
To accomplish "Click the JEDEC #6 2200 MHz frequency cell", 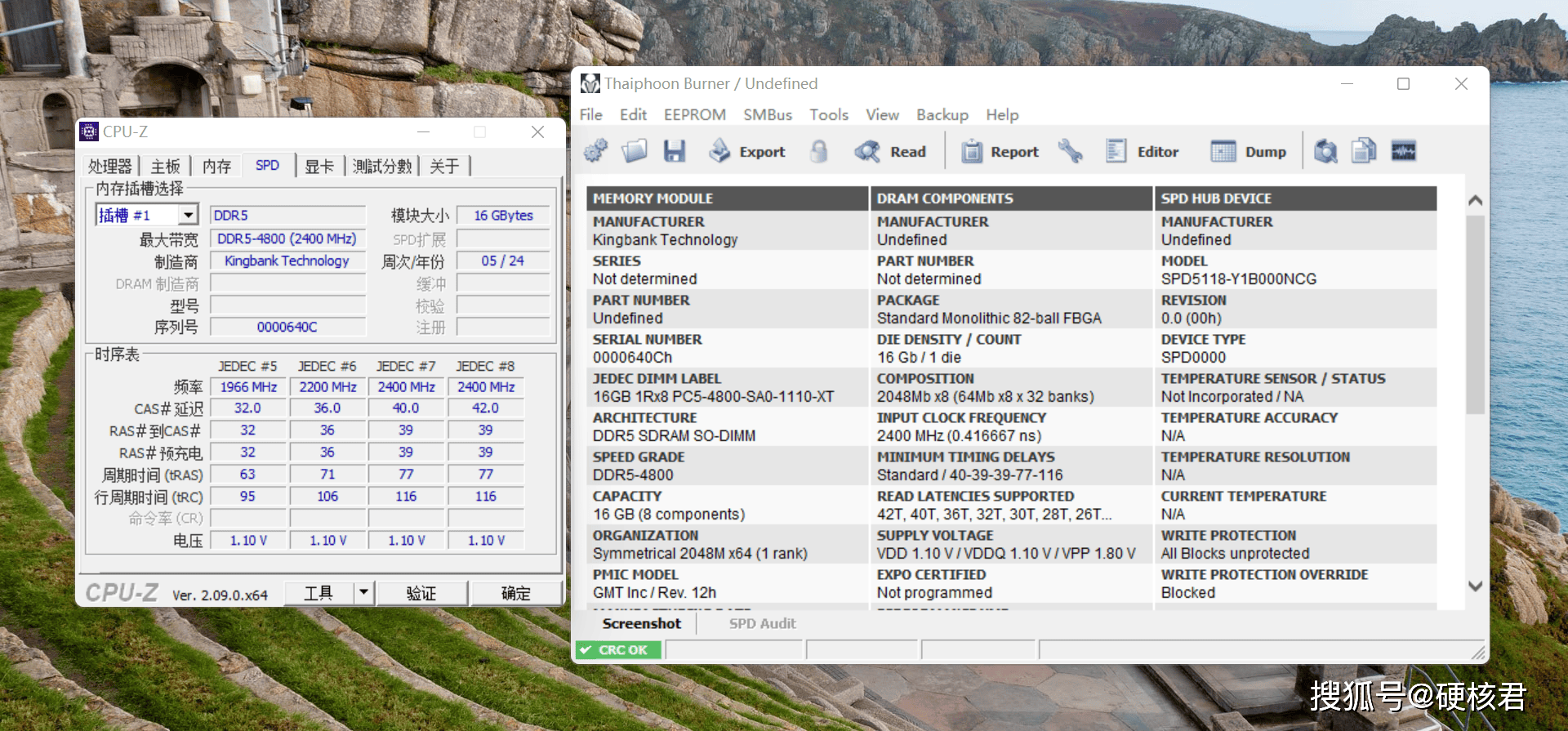I will point(327,387).
